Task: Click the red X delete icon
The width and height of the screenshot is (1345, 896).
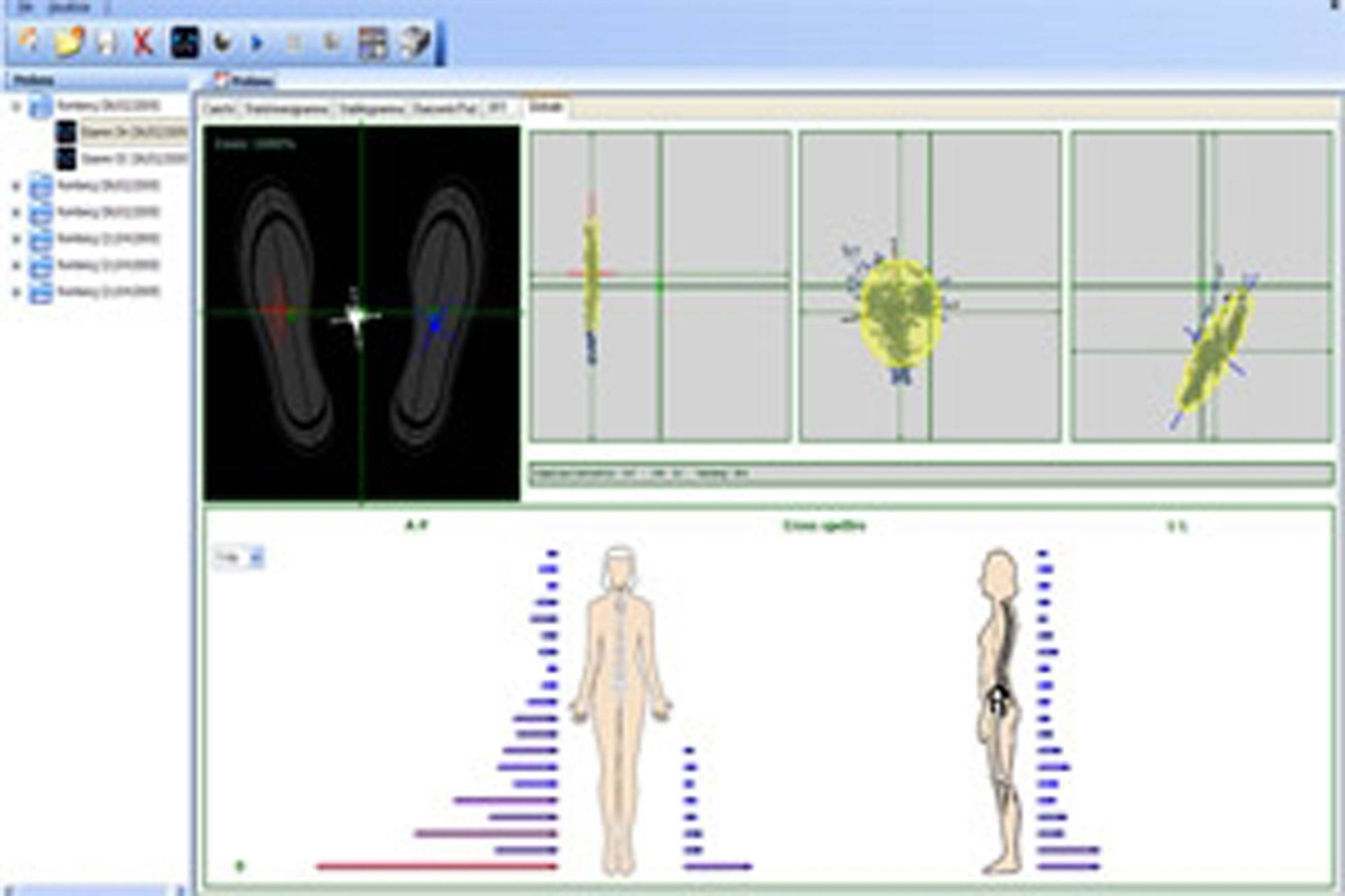Action: click(x=143, y=43)
